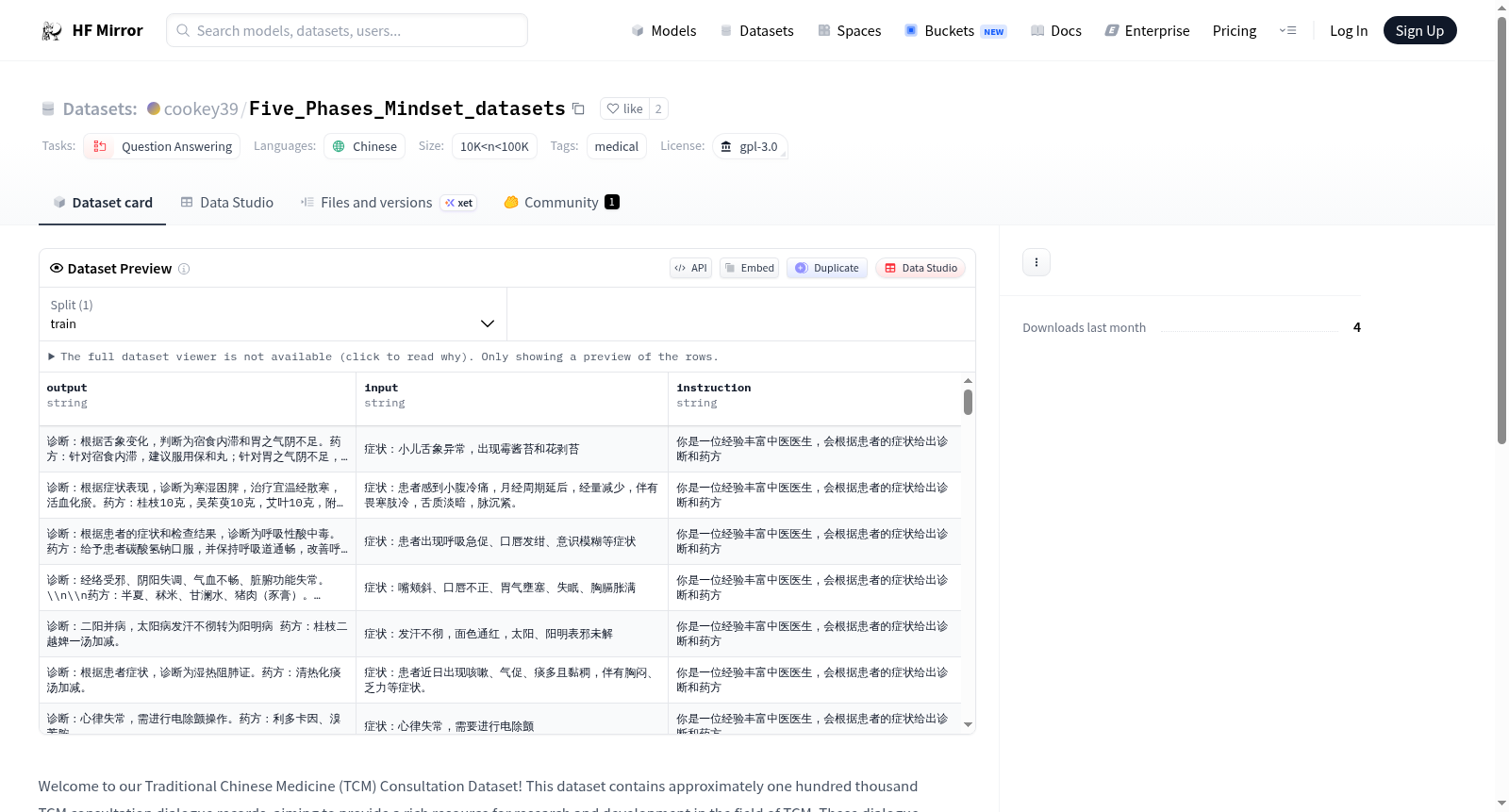The image size is (1509, 812).
Task: Click the Sign Up button
Action: click(x=1419, y=30)
